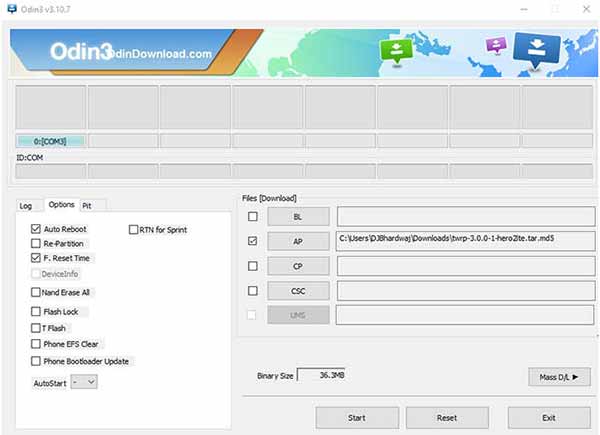This screenshot has width=600, height=435.
Task: Click the Odin3 logo in banner
Action: pos(81,52)
